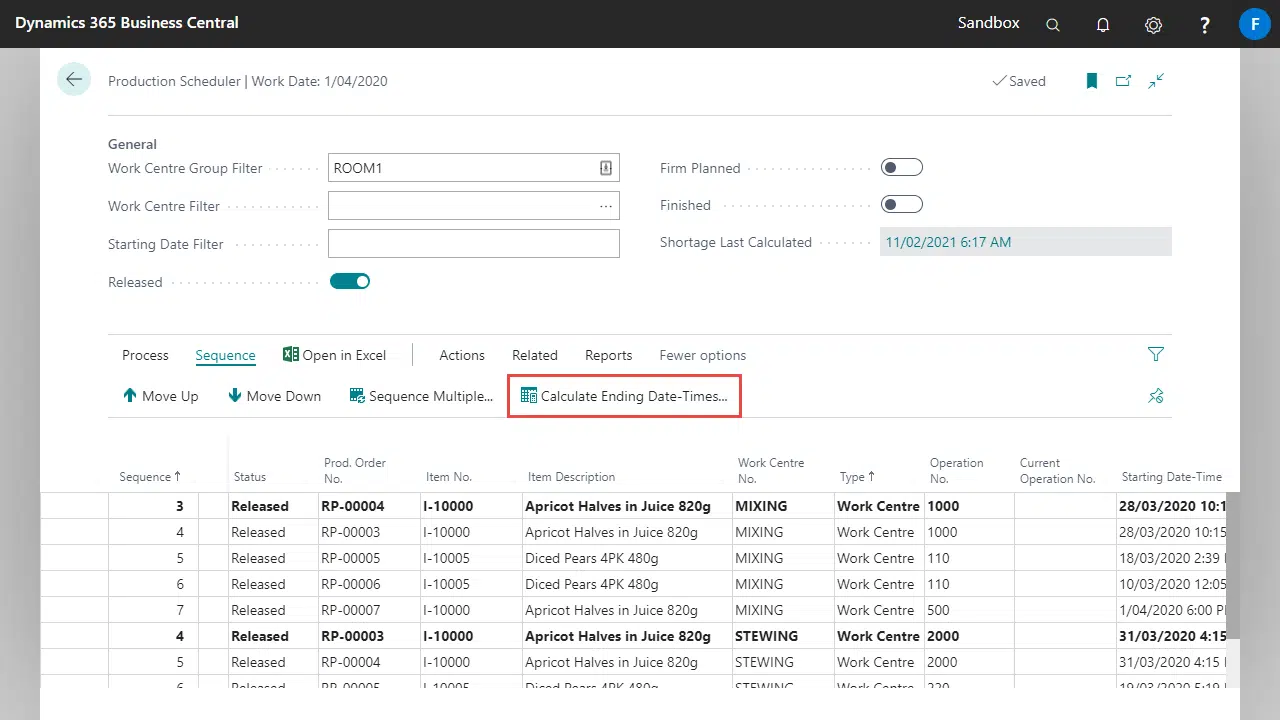Click Starting Date-Time column header
The width and height of the screenshot is (1280, 720).
(x=1172, y=477)
